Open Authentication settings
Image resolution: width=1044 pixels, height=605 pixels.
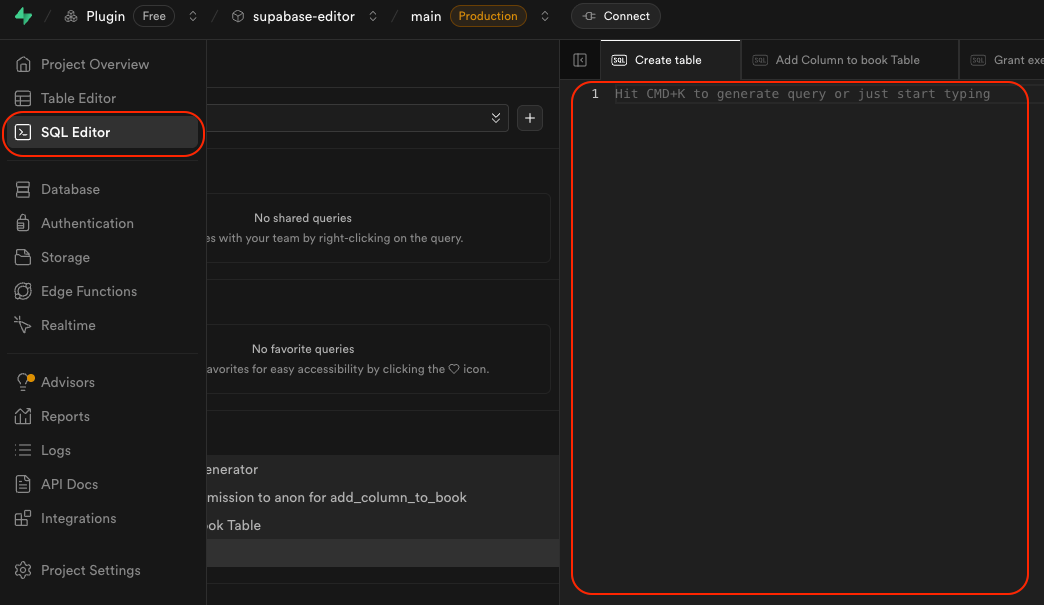(87, 223)
